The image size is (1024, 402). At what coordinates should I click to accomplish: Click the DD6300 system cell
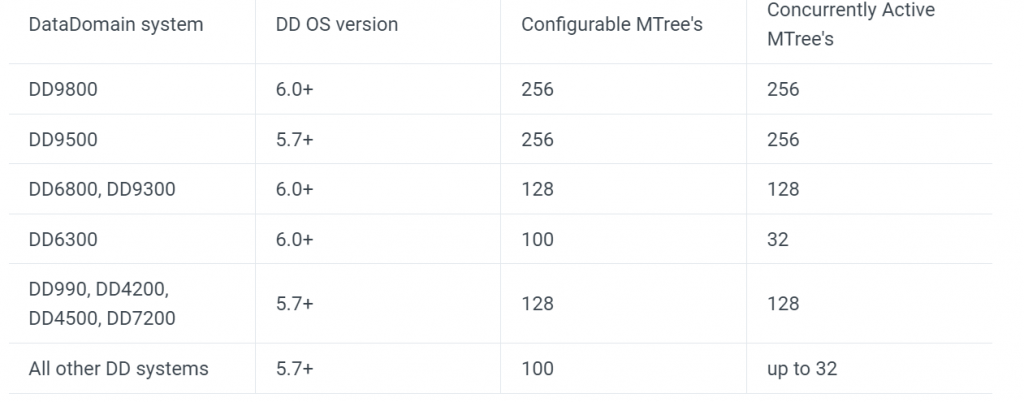63,239
